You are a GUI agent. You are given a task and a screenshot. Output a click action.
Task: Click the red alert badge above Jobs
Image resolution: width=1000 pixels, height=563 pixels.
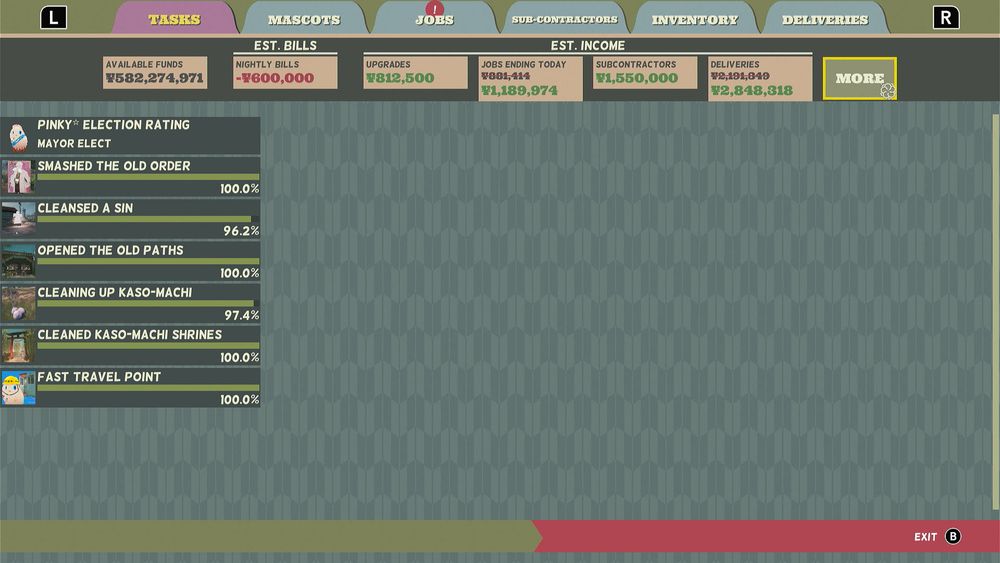[x=434, y=8]
